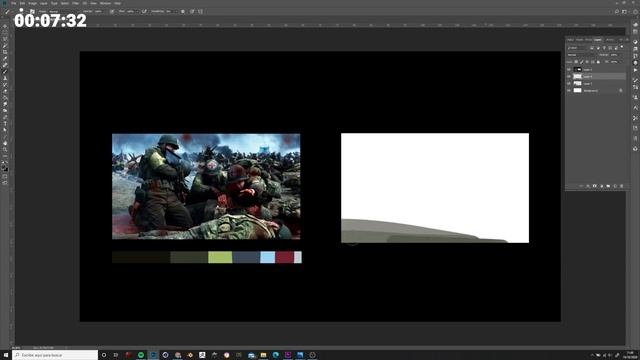This screenshot has height=360, width=640.
Task: Click the Windows taskbar search box
Action: pos(55,355)
